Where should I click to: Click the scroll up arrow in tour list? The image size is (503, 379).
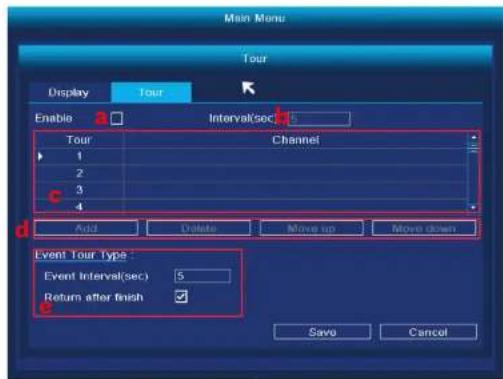pos(474,137)
